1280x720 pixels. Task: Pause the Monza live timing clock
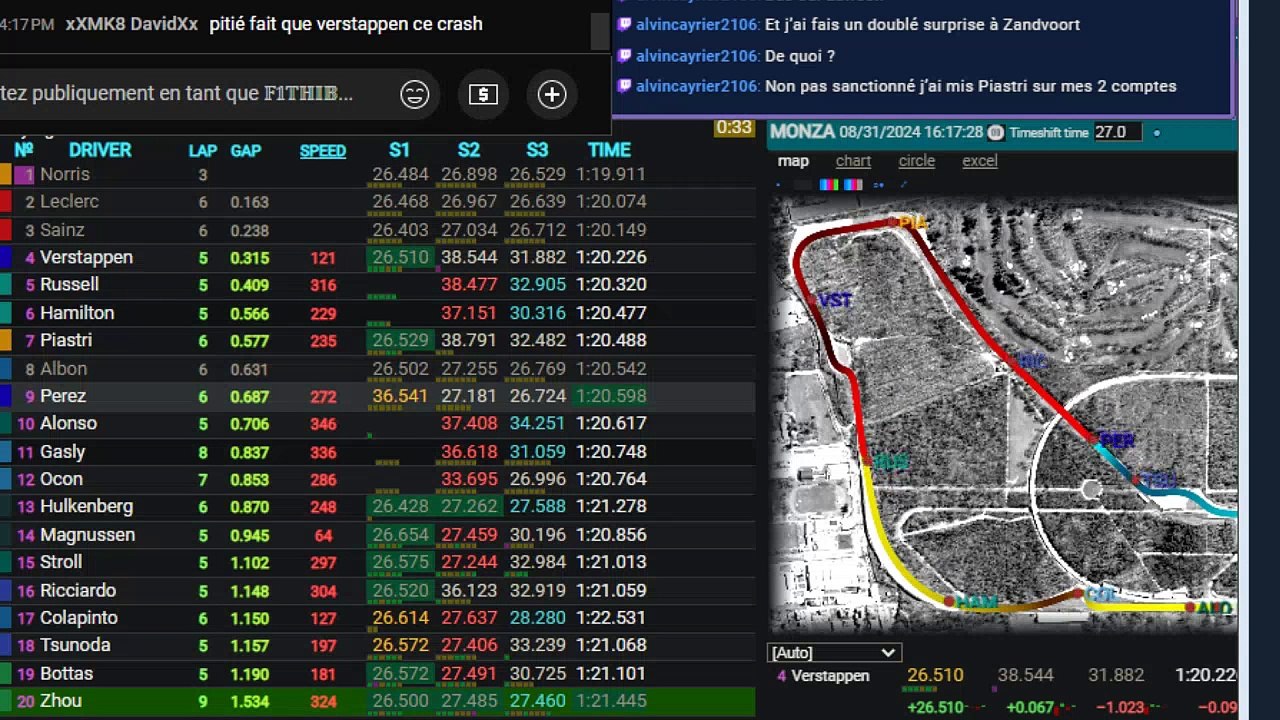pyautogui.click(x=996, y=132)
